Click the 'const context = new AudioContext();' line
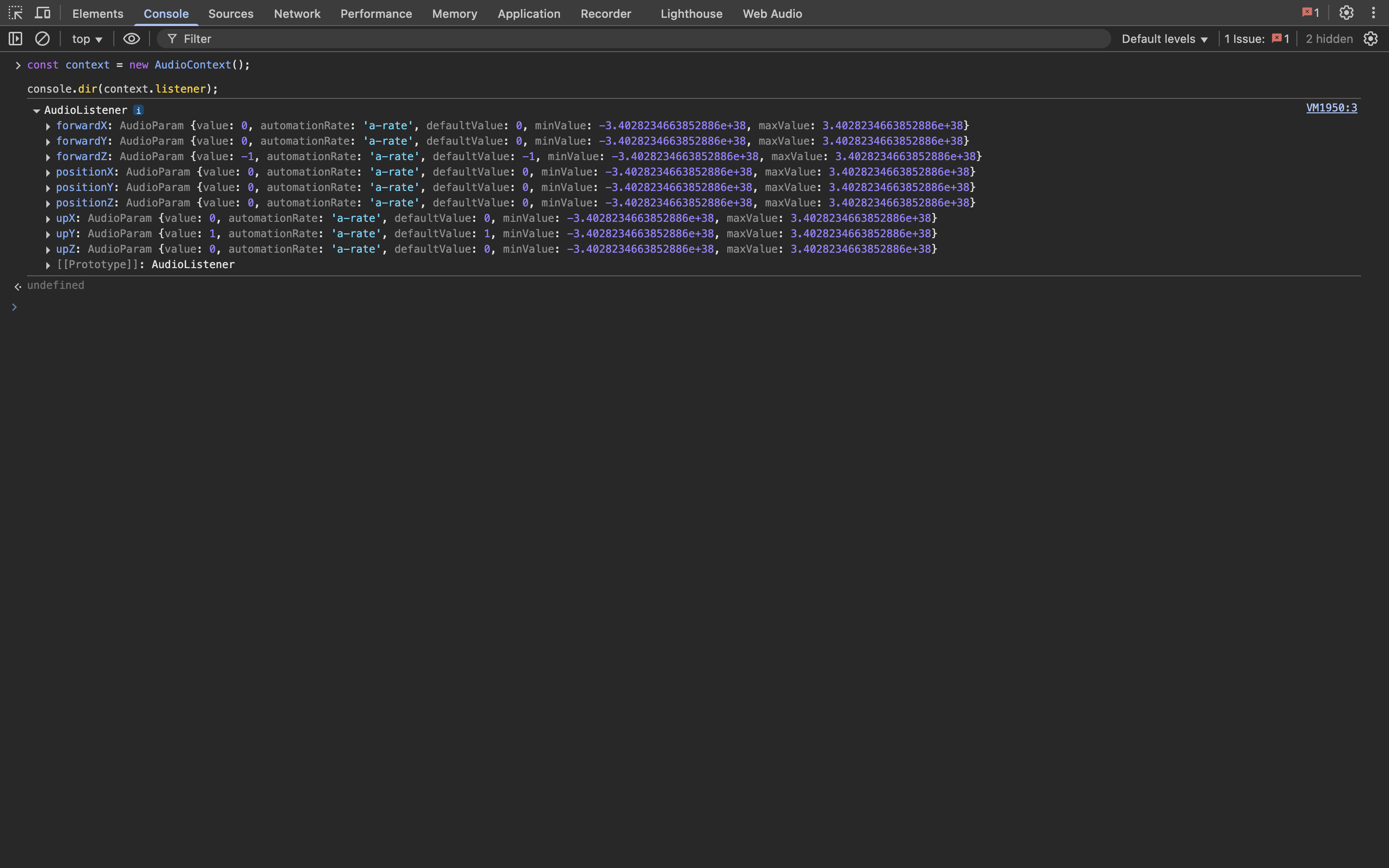 point(138,65)
